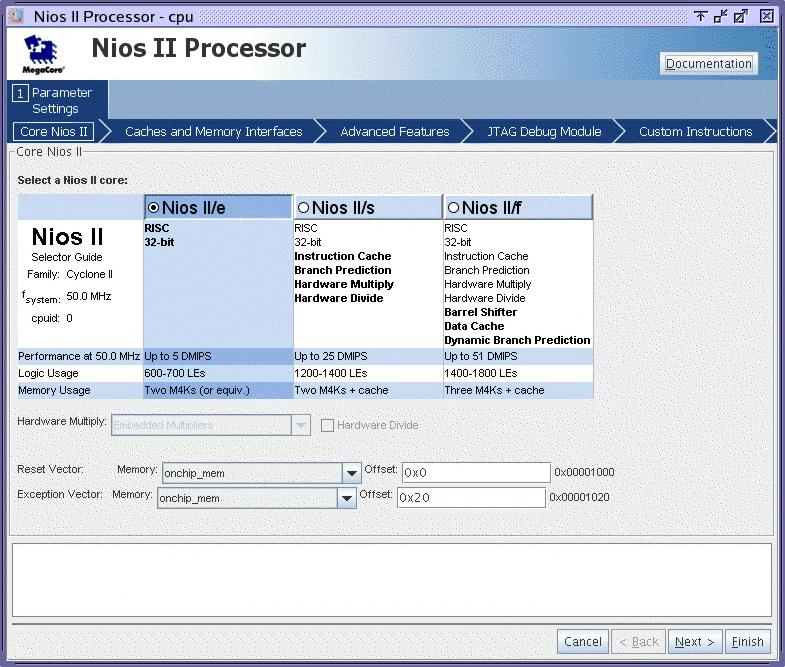
Task: Select the Nios II/e core radio button
Action: (x=154, y=207)
